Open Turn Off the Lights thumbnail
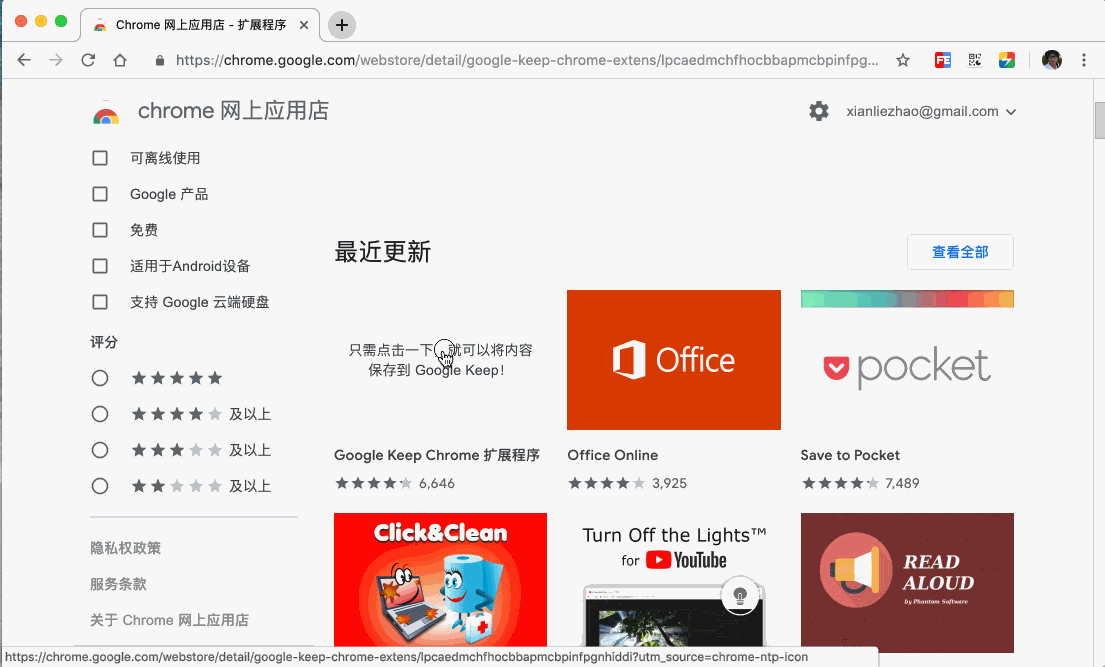Image resolution: width=1105 pixels, height=667 pixels. [674, 580]
